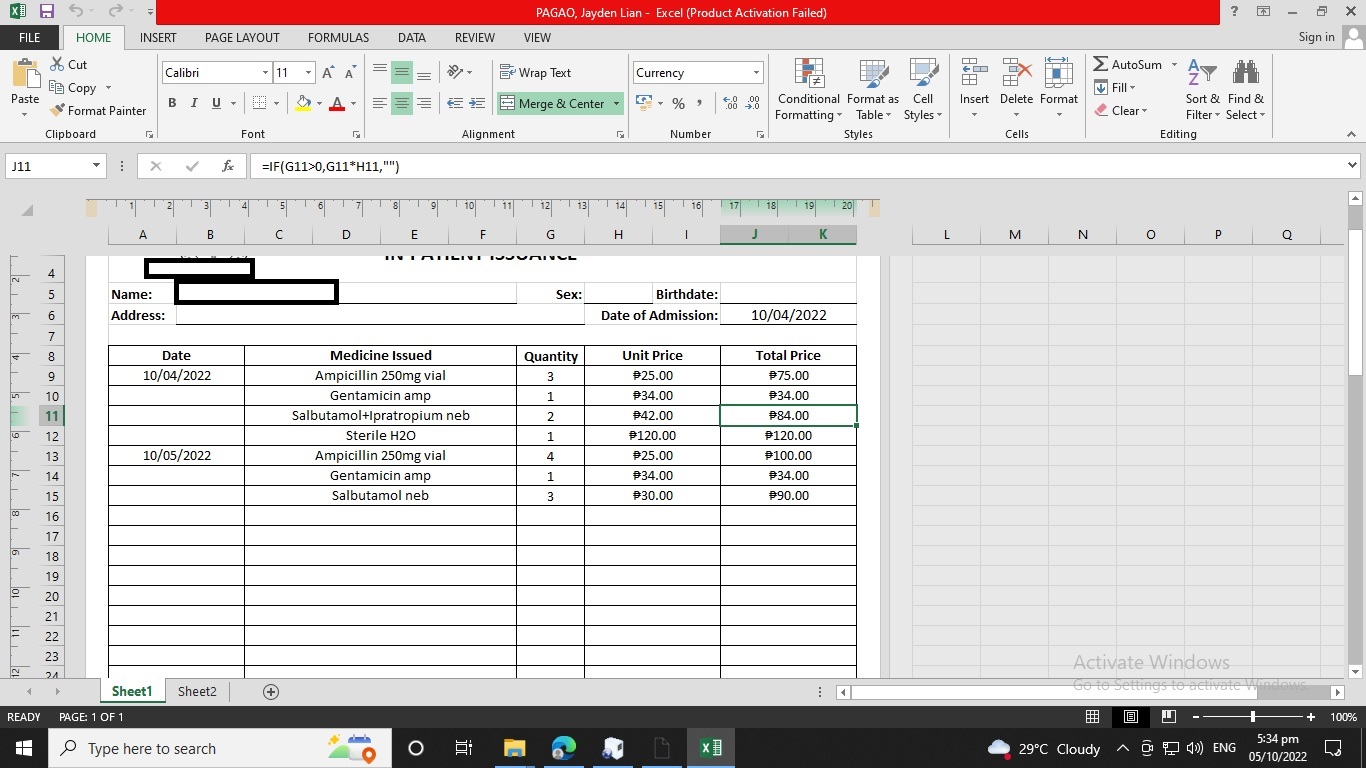
Task: Open the font size dropdown
Action: pos(308,73)
